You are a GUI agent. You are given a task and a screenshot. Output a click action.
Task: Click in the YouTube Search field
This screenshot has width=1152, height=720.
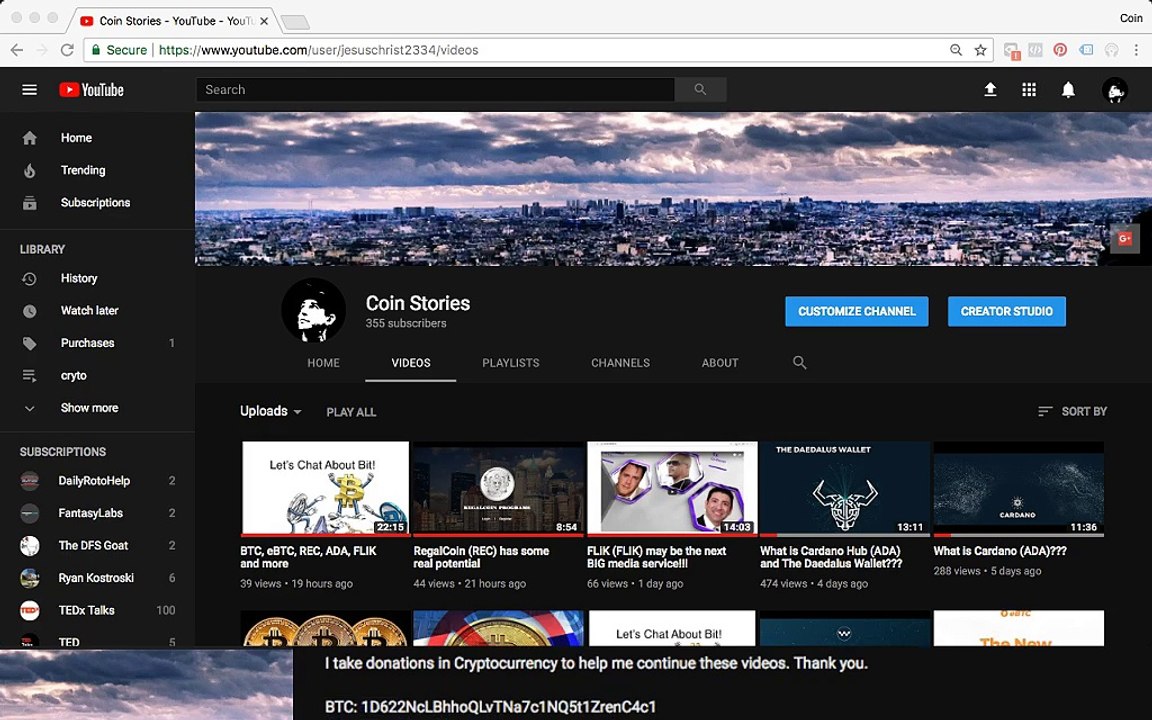(435, 90)
